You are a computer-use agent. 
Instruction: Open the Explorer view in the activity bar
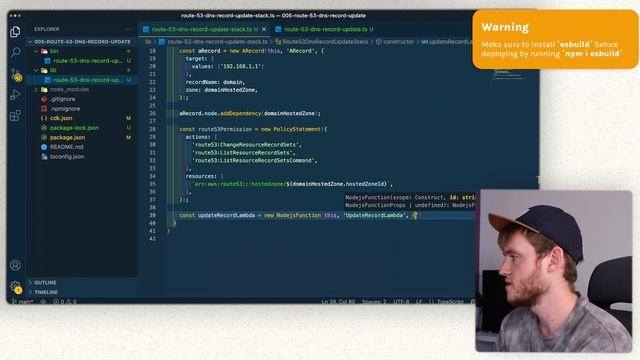coord(15,32)
